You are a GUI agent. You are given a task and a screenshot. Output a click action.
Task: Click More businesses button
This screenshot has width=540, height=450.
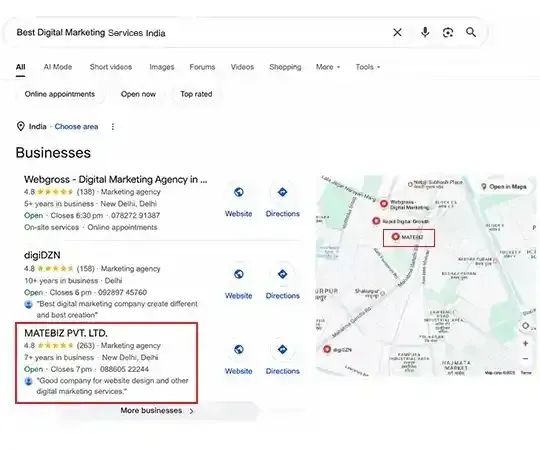click(x=157, y=410)
